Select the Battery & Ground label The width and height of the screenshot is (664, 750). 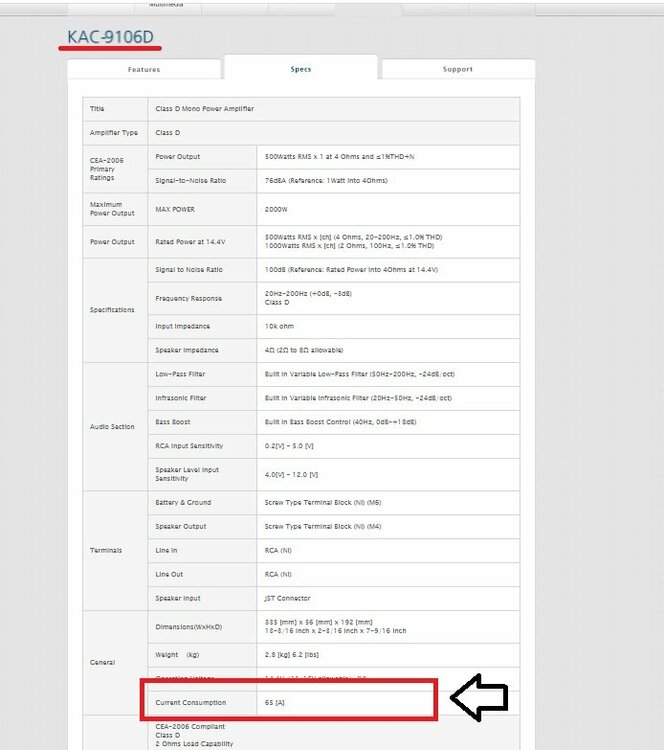[183, 502]
